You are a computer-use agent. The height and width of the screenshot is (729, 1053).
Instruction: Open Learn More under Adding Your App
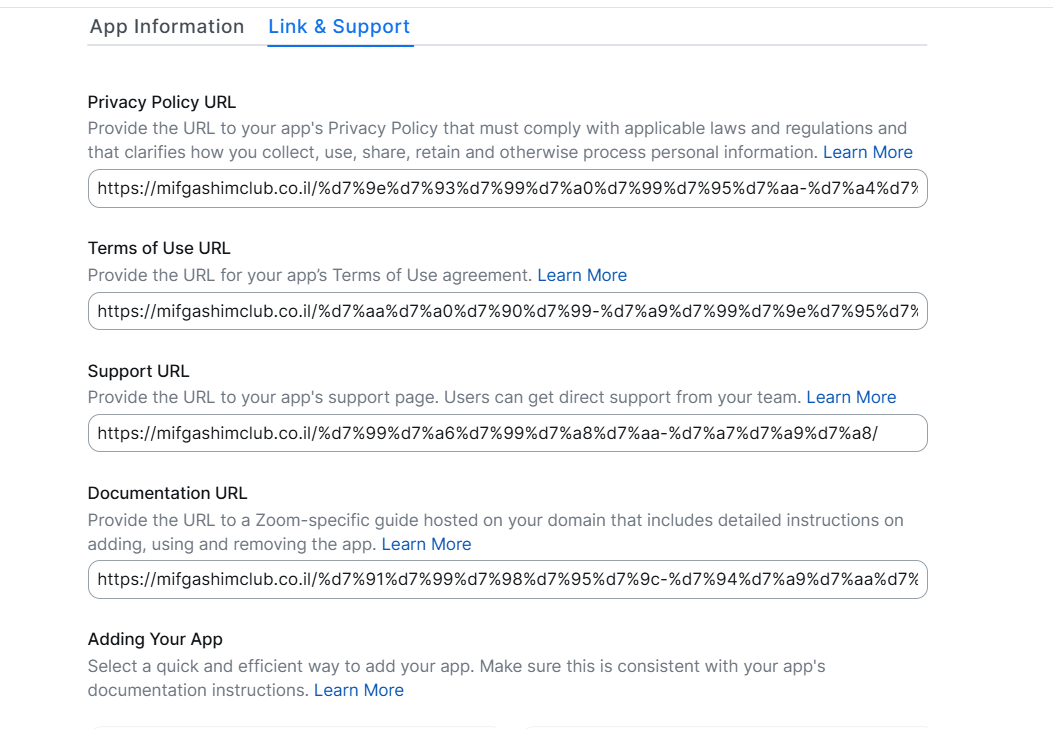pyautogui.click(x=359, y=690)
